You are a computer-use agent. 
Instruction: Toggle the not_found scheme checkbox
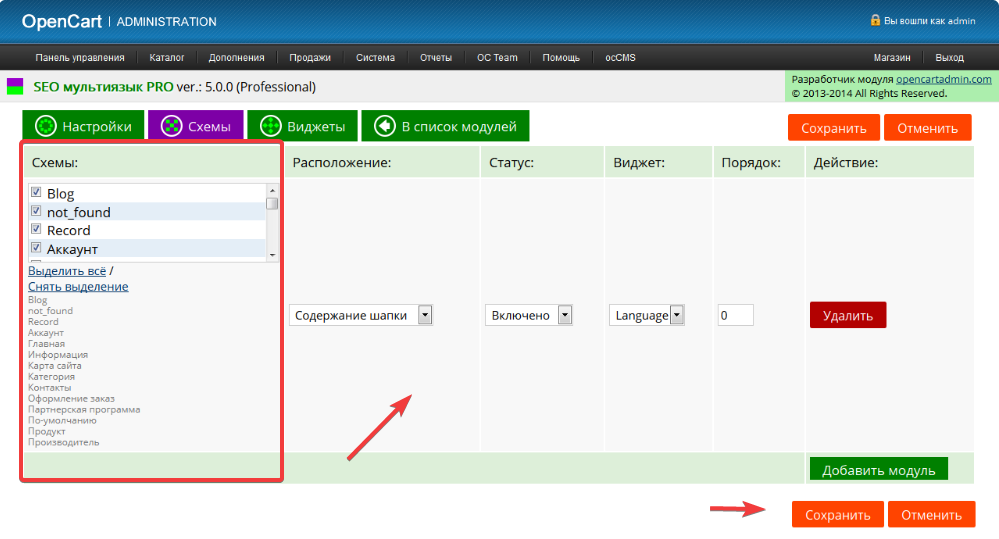pos(36,211)
